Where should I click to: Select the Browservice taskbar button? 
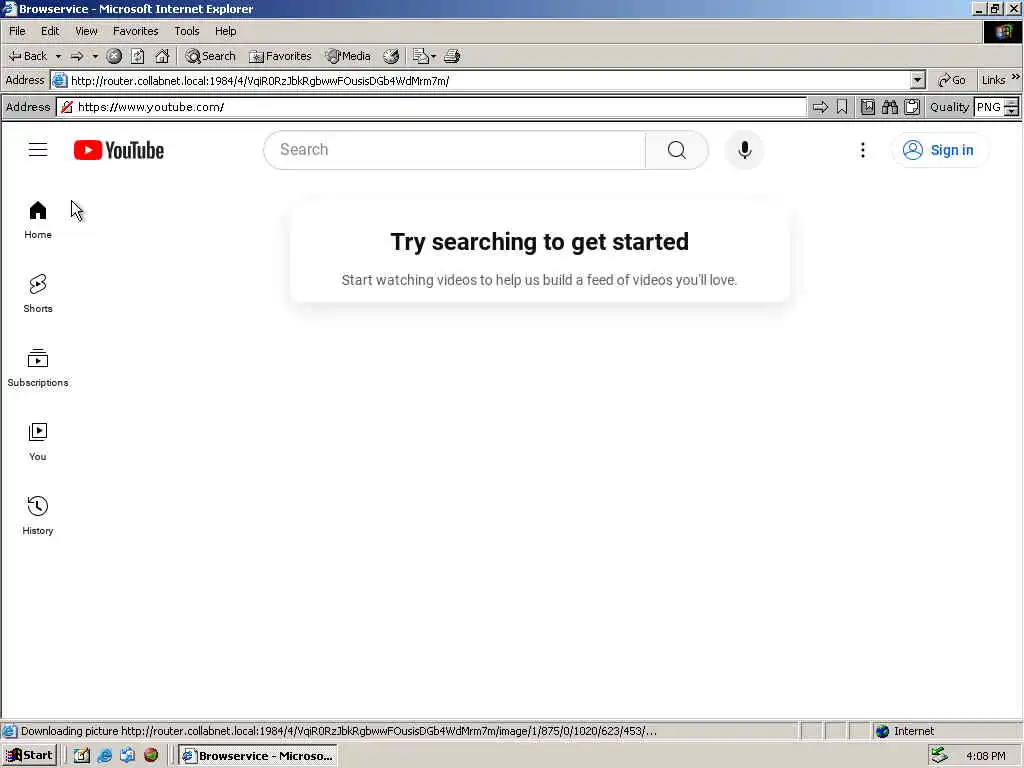coord(258,756)
